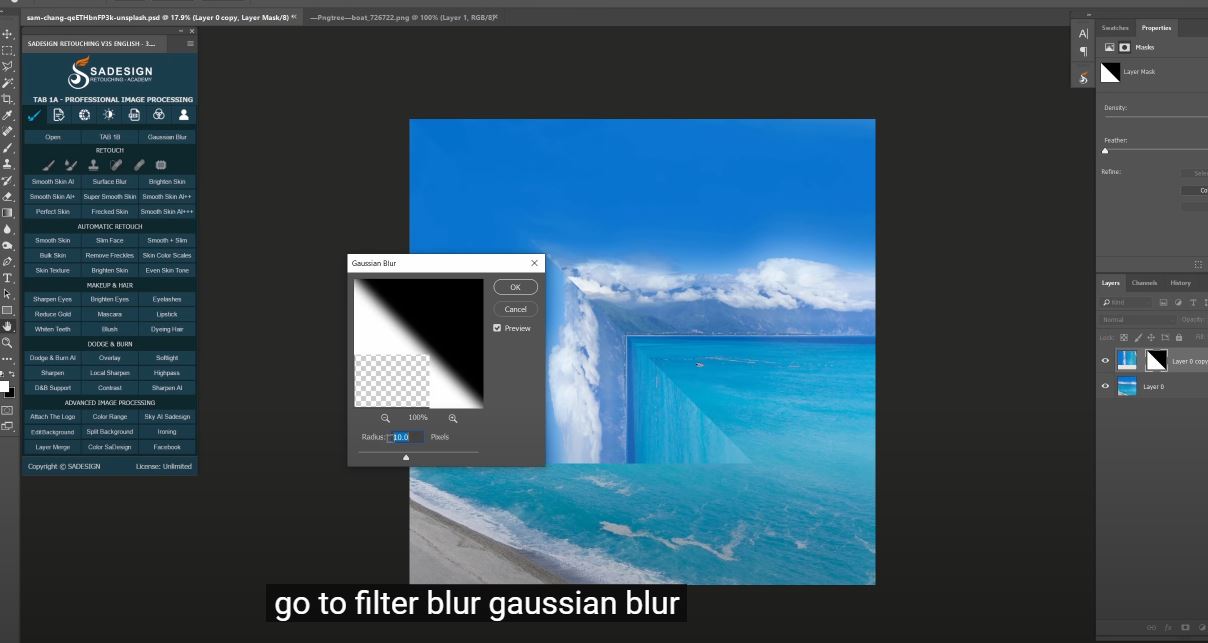Screen dimensions: 1208x643
Task: Open Sadesign plugin icon in side dock
Action: [x=1083, y=77]
